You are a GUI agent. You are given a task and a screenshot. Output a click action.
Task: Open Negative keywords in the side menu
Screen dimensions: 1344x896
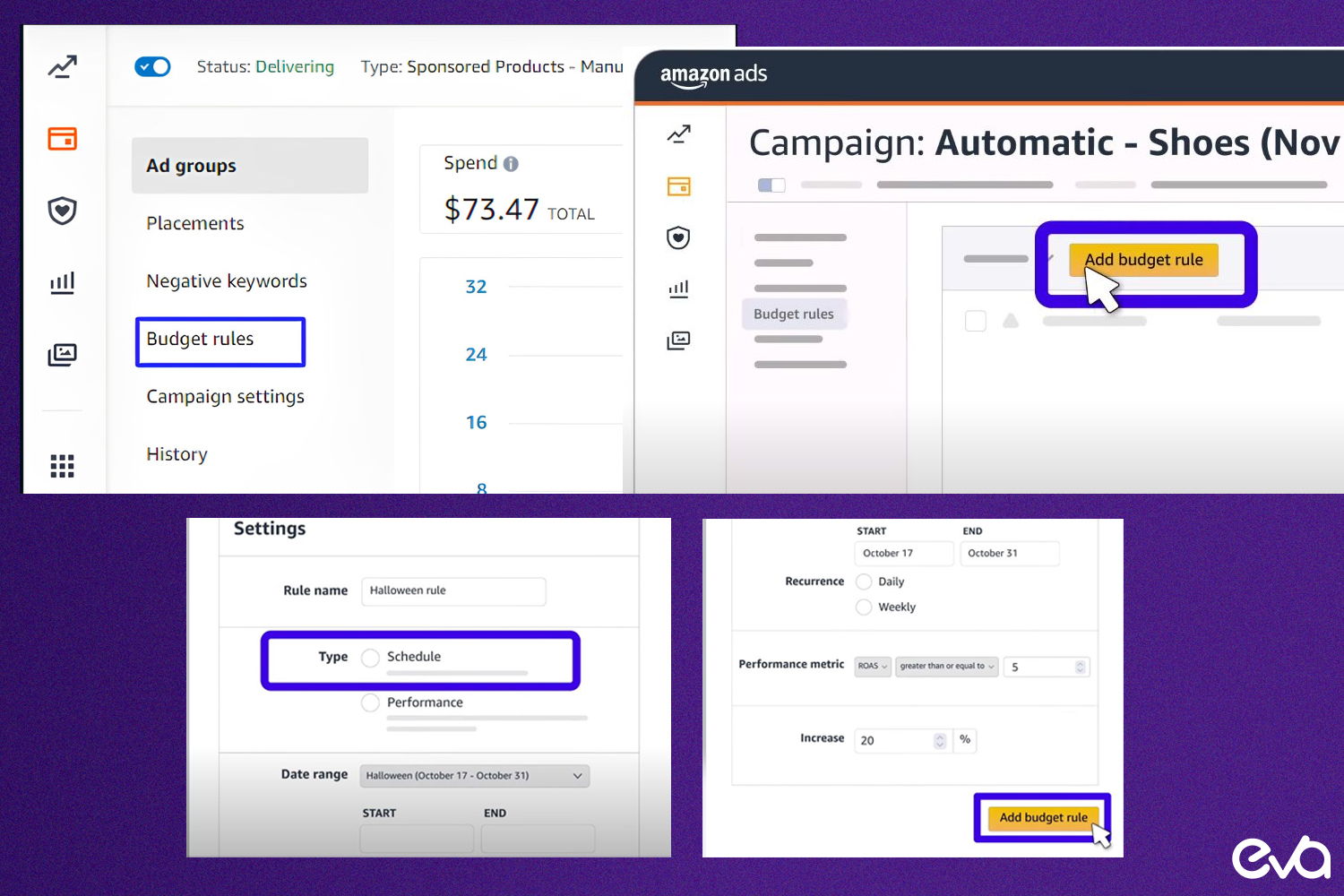(x=227, y=281)
